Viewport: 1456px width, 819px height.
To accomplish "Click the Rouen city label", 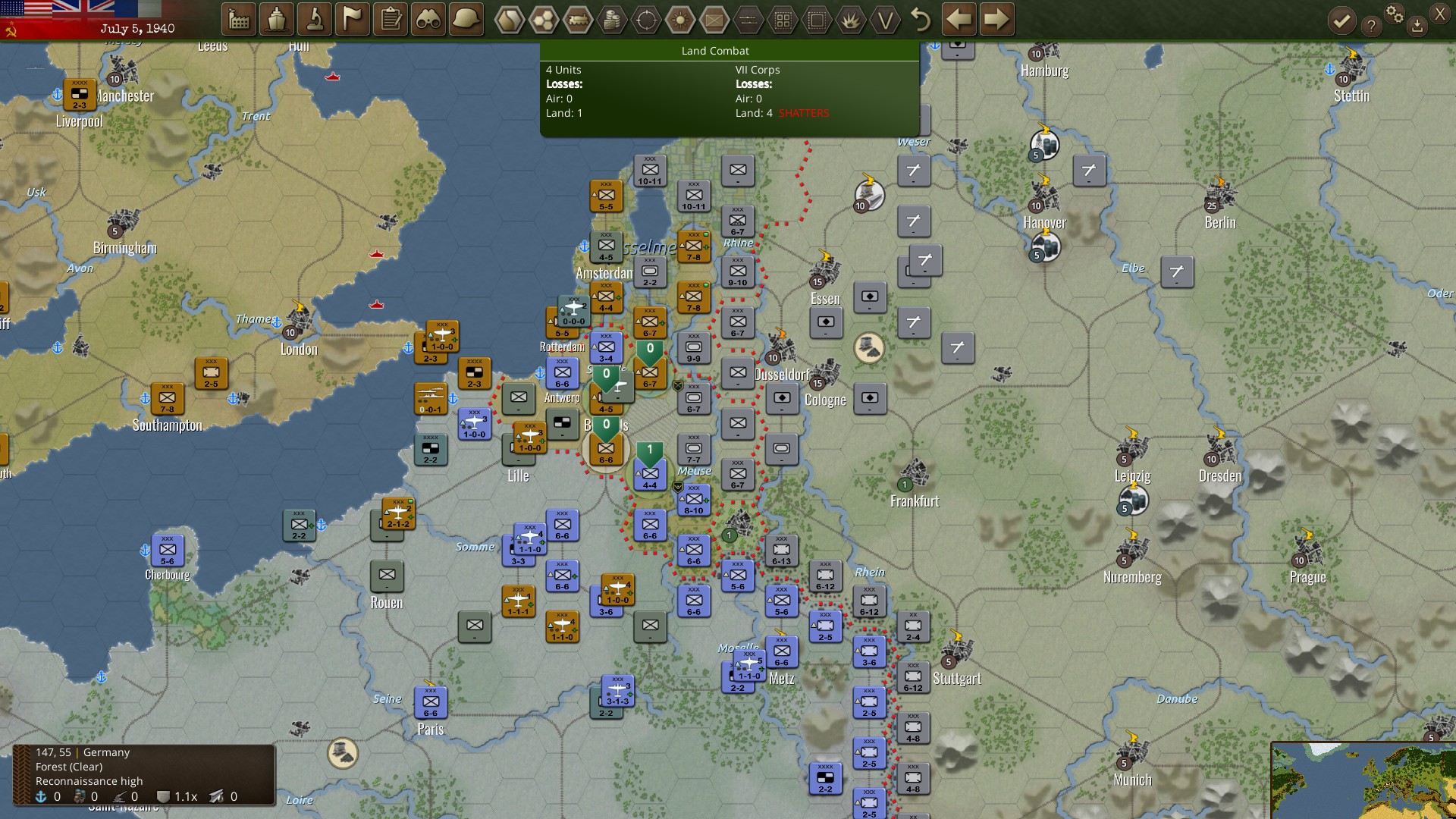I will 387,603.
